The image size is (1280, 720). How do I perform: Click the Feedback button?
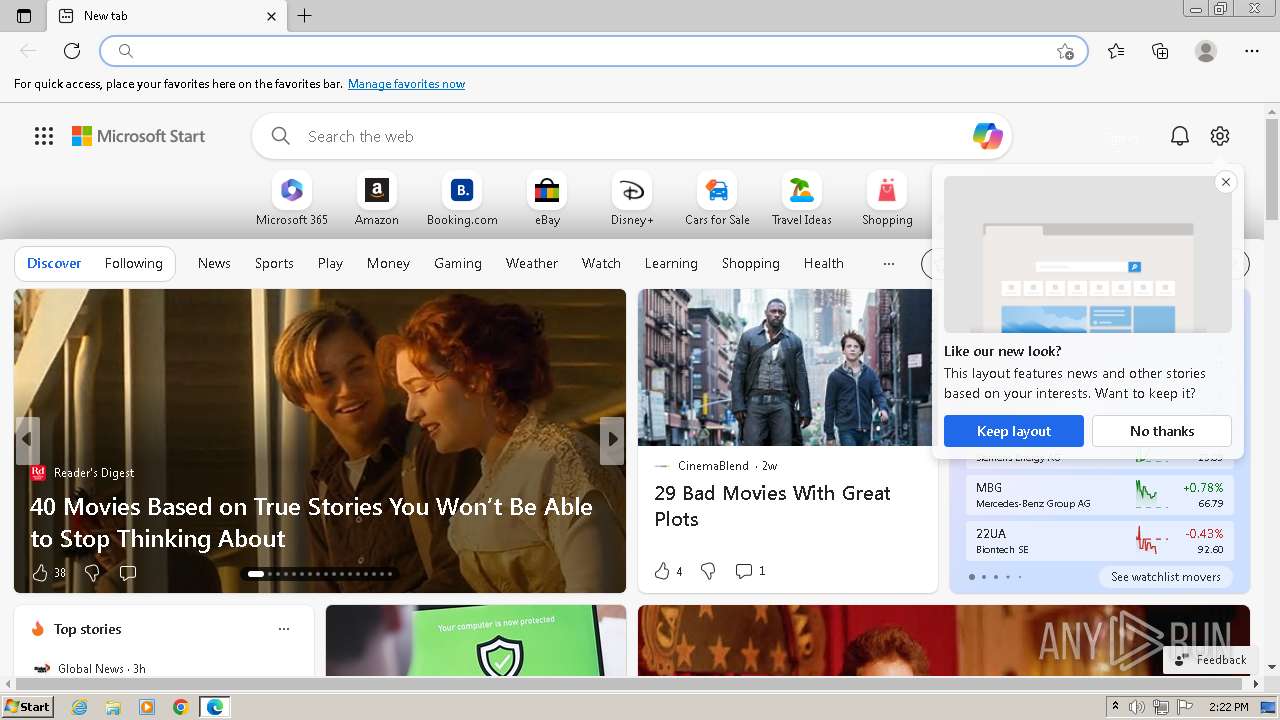pyautogui.click(x=1211, y=660)
